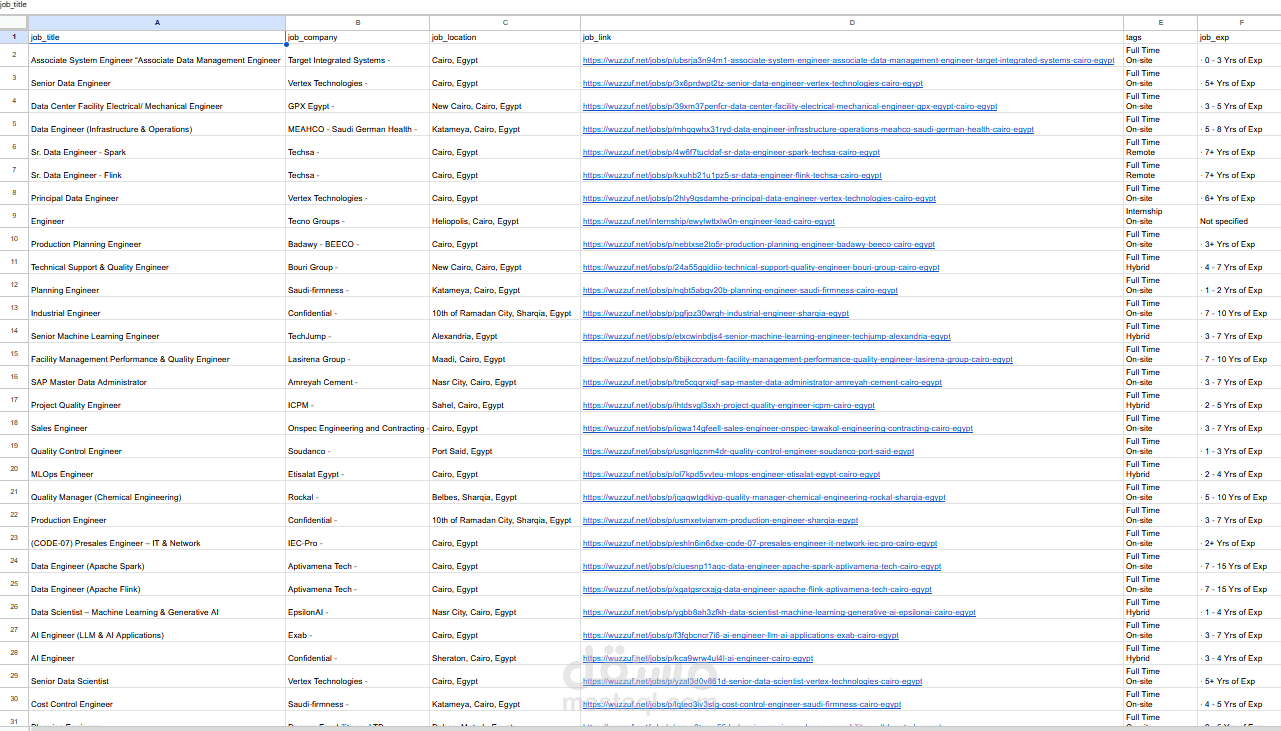
Task: Select the 'Production Planning Engineer' cell
Action: pos(157,240)
